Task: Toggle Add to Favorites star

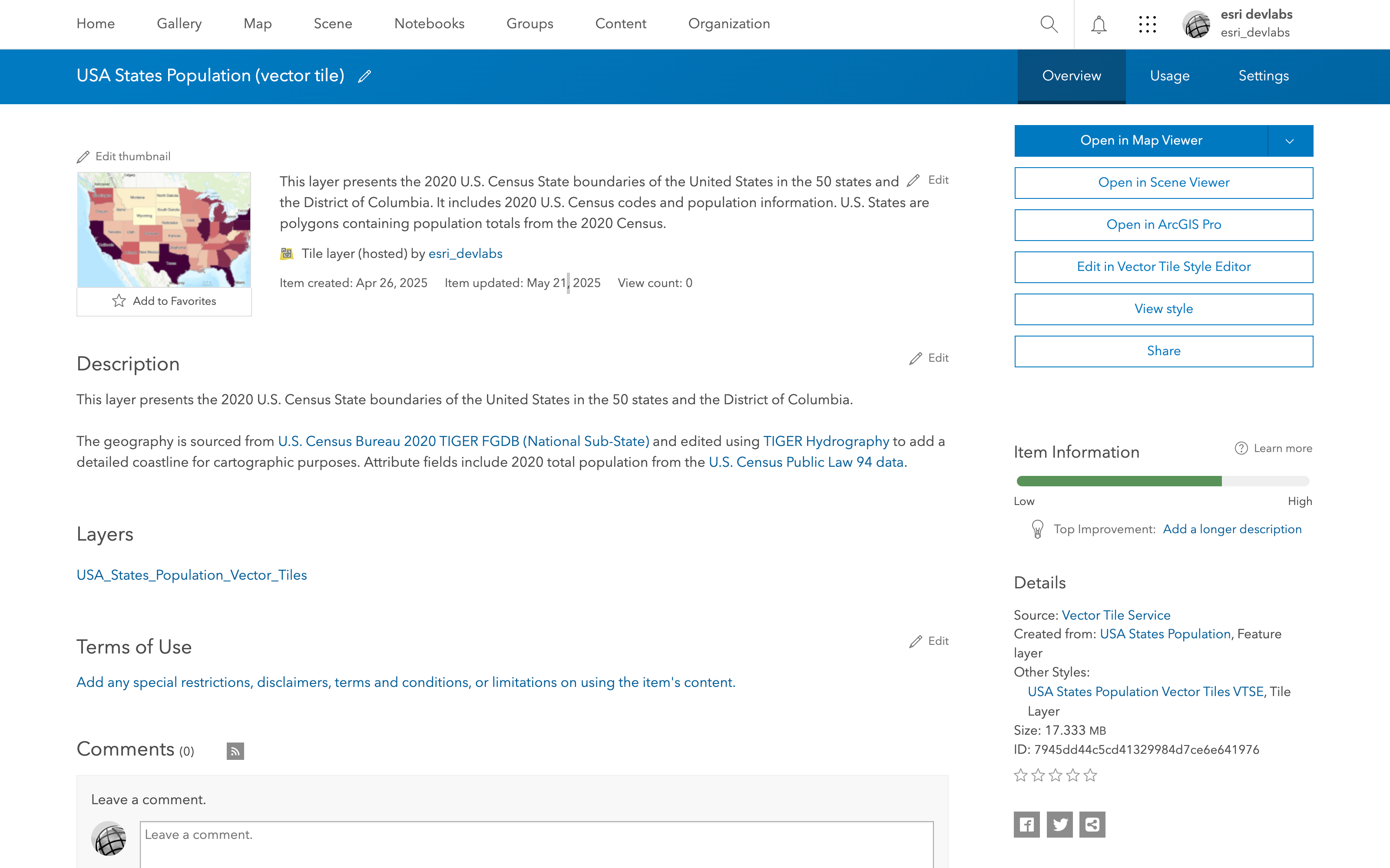Action: 119,301
